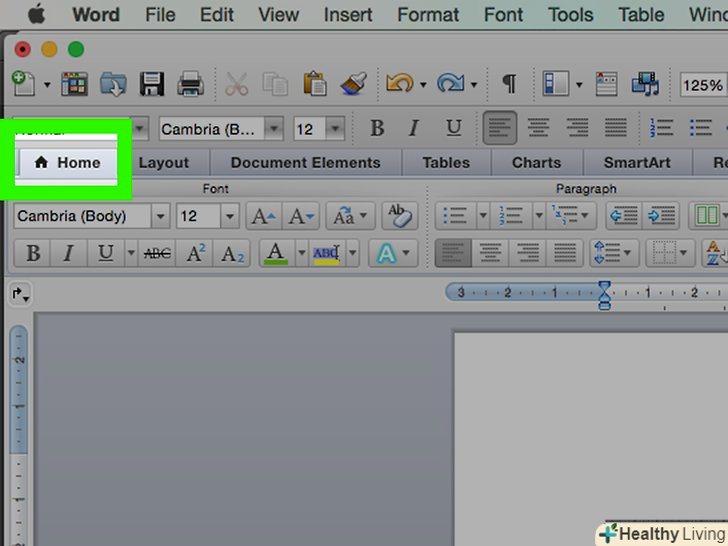
Task: Apply the Font Color A swatch
Action: point(276,253)
